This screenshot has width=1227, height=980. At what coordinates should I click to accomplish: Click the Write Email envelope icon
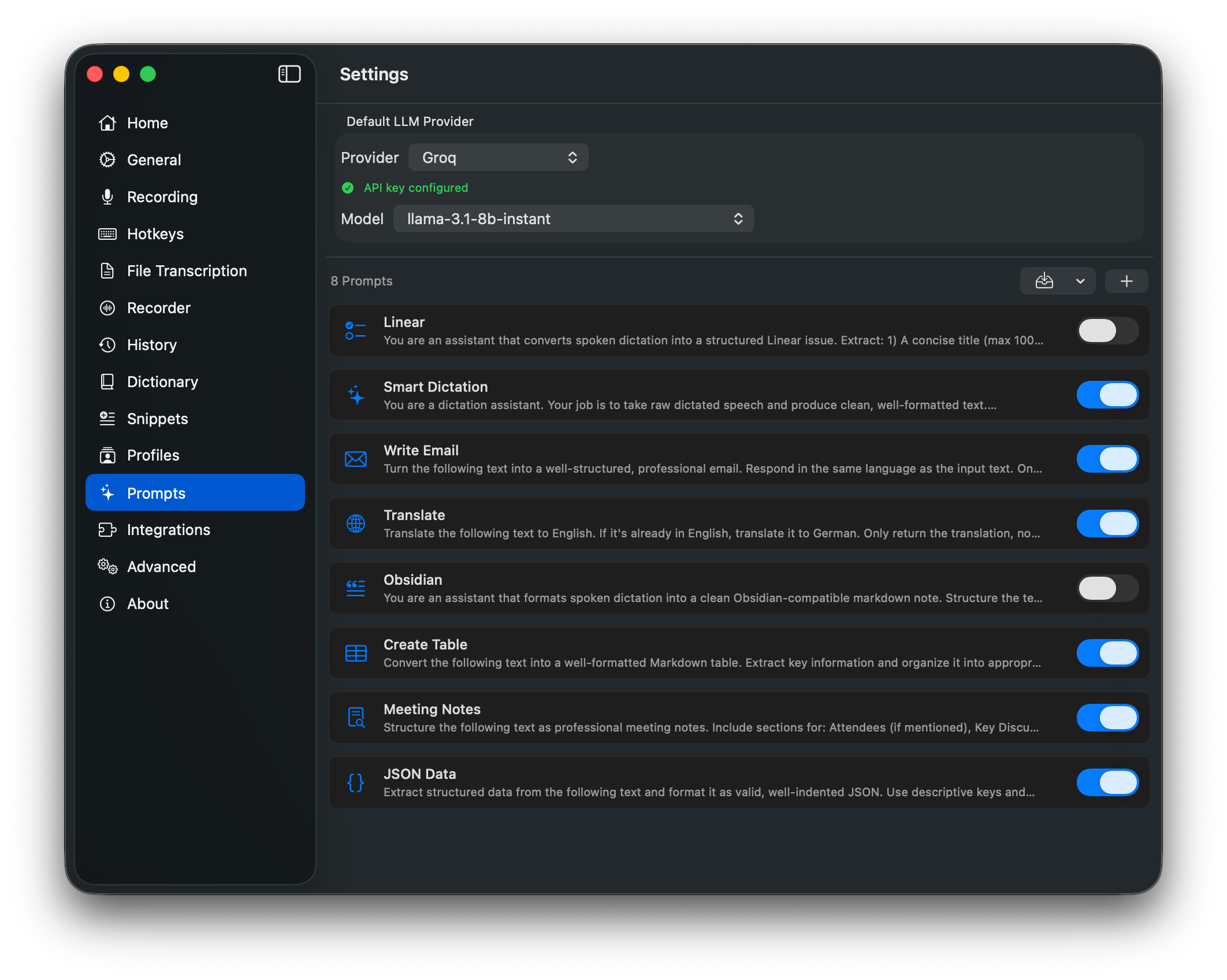(x=356, y=459)
